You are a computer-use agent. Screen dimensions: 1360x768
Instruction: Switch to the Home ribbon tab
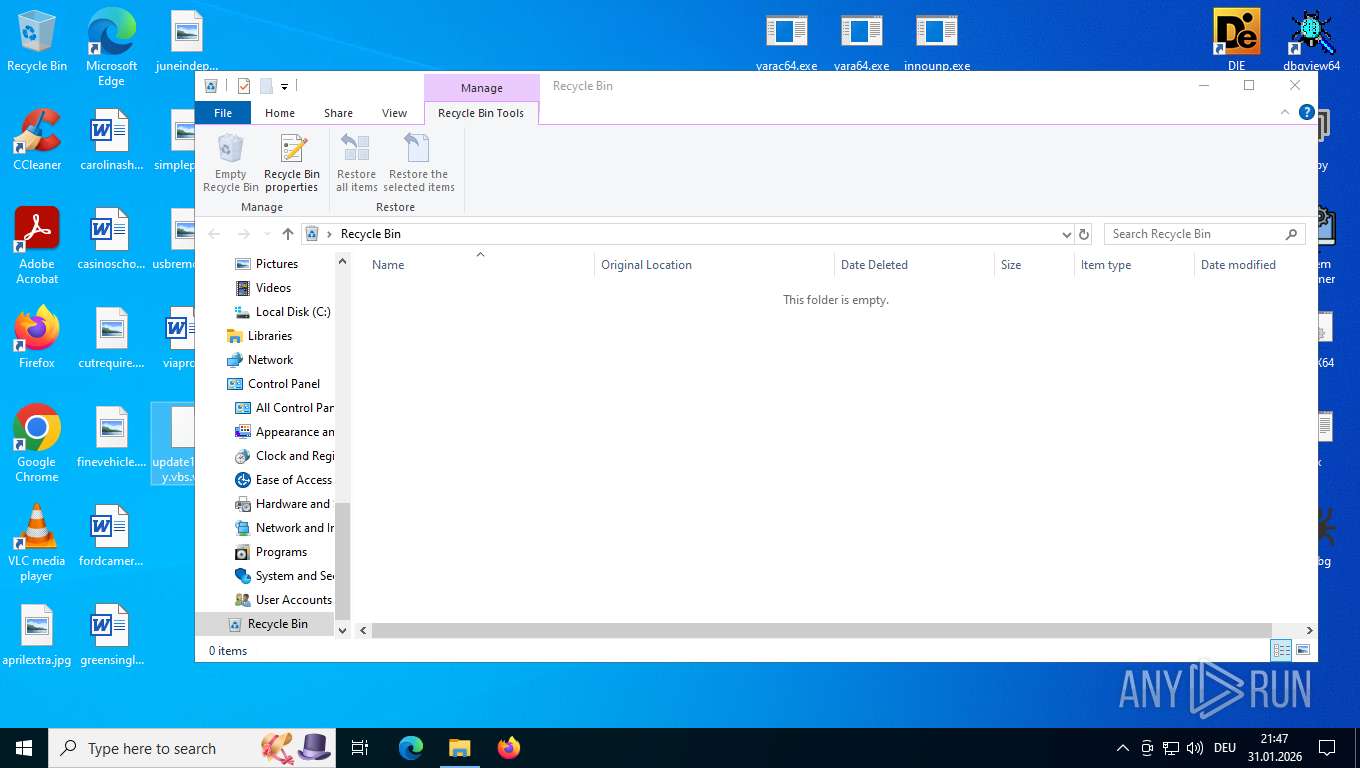pyautogui.click(x=280, y=113)
